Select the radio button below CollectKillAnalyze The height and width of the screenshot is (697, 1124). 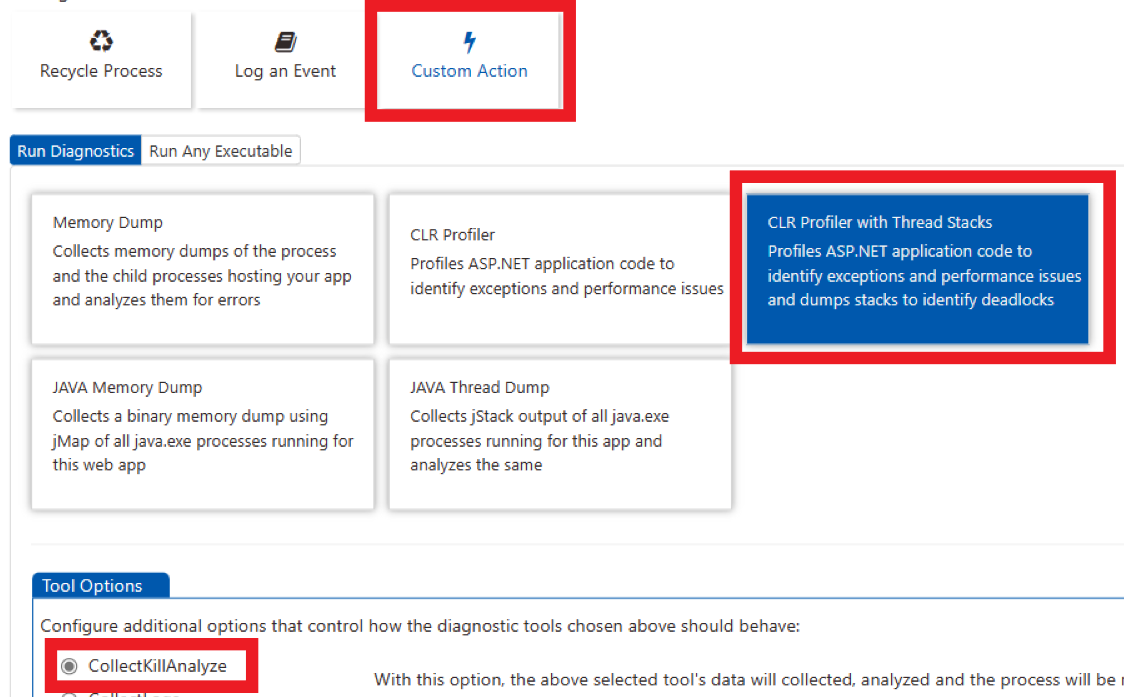69,693
